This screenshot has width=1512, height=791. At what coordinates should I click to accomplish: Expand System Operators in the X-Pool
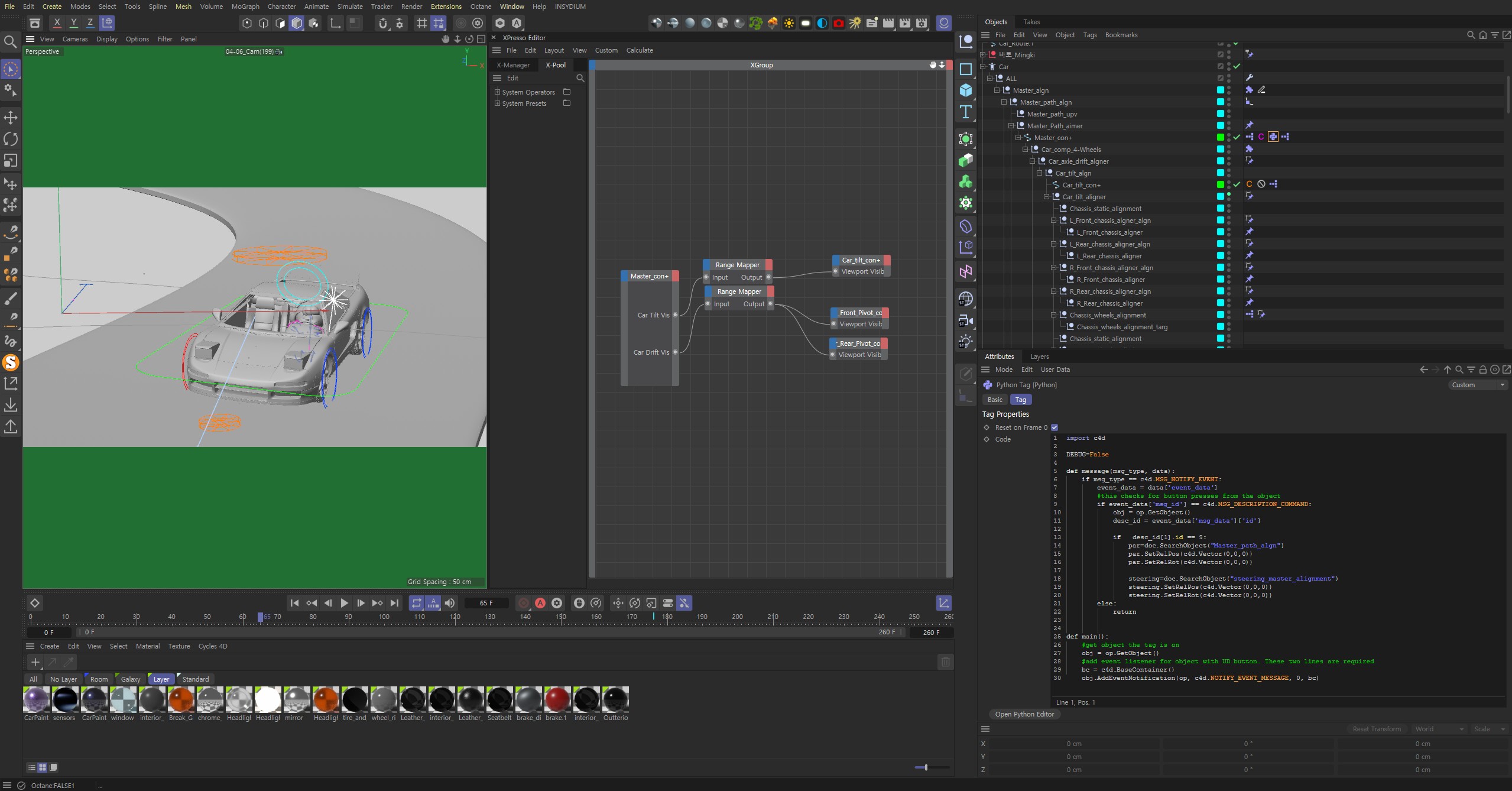[496, 92]
